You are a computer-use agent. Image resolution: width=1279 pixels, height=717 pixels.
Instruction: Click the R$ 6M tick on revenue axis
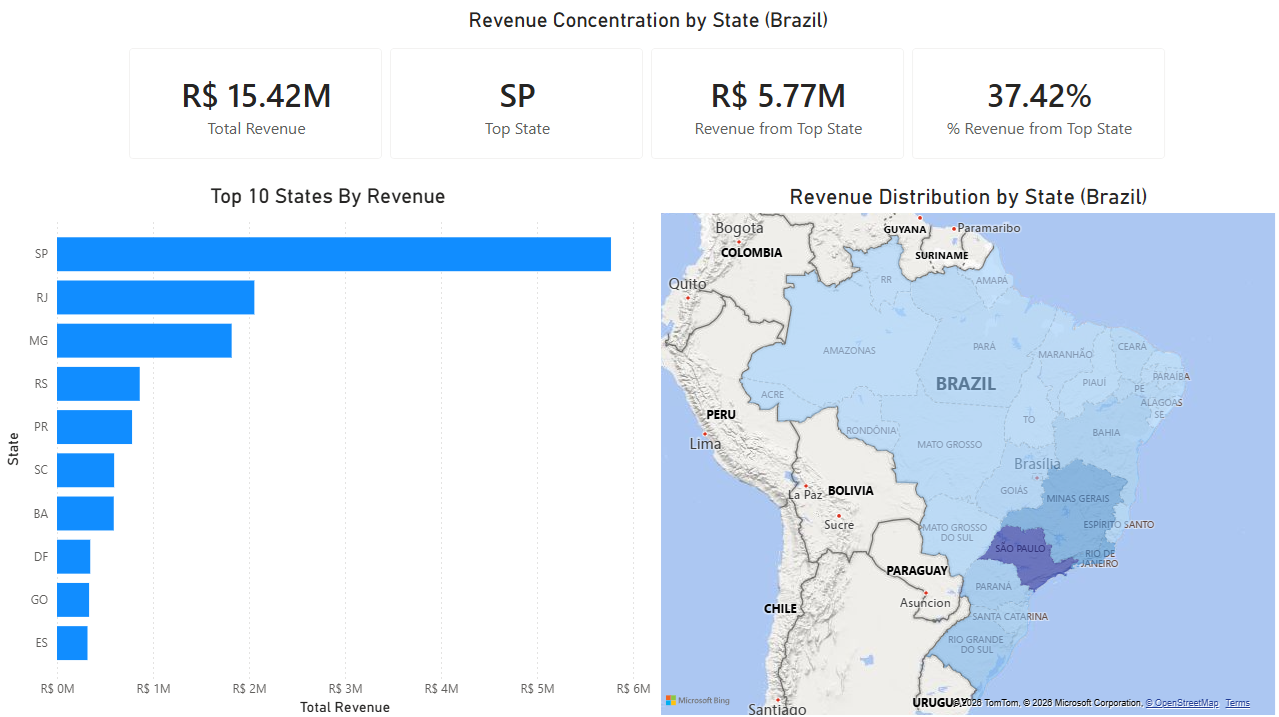point(633,689)
